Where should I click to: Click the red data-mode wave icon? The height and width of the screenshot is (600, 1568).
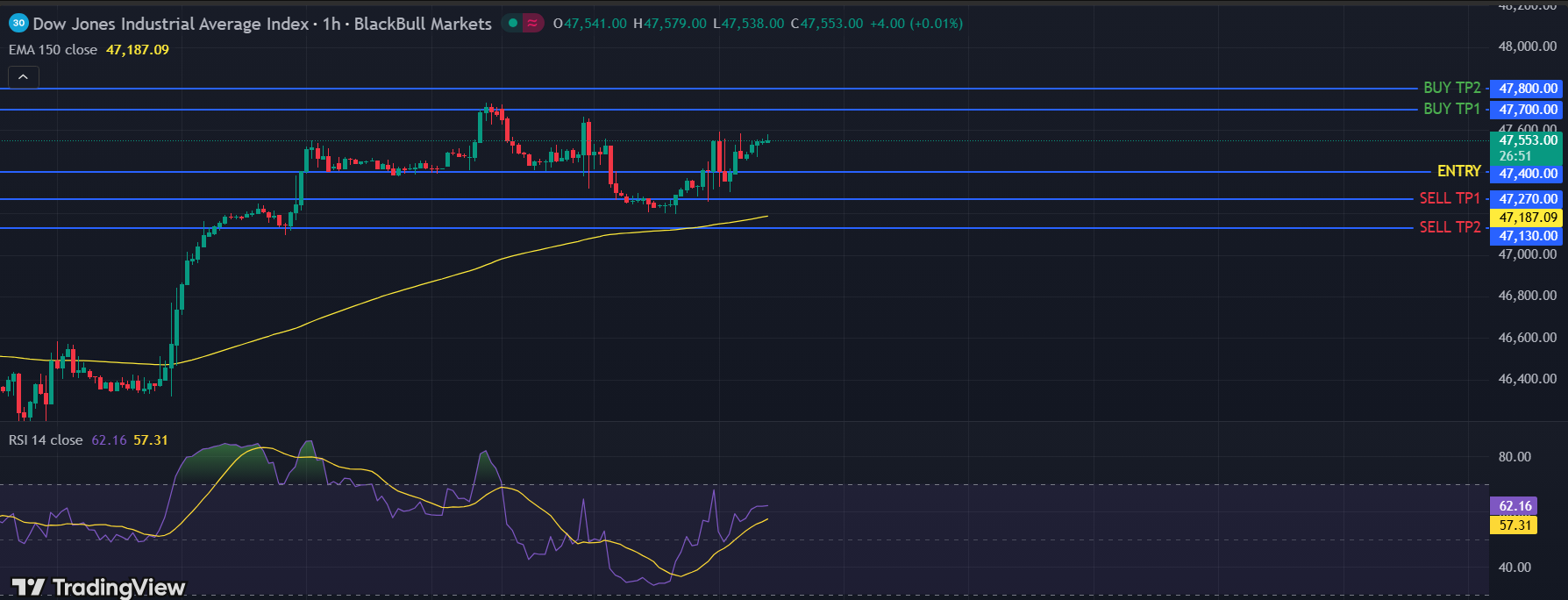coord(532,24)
